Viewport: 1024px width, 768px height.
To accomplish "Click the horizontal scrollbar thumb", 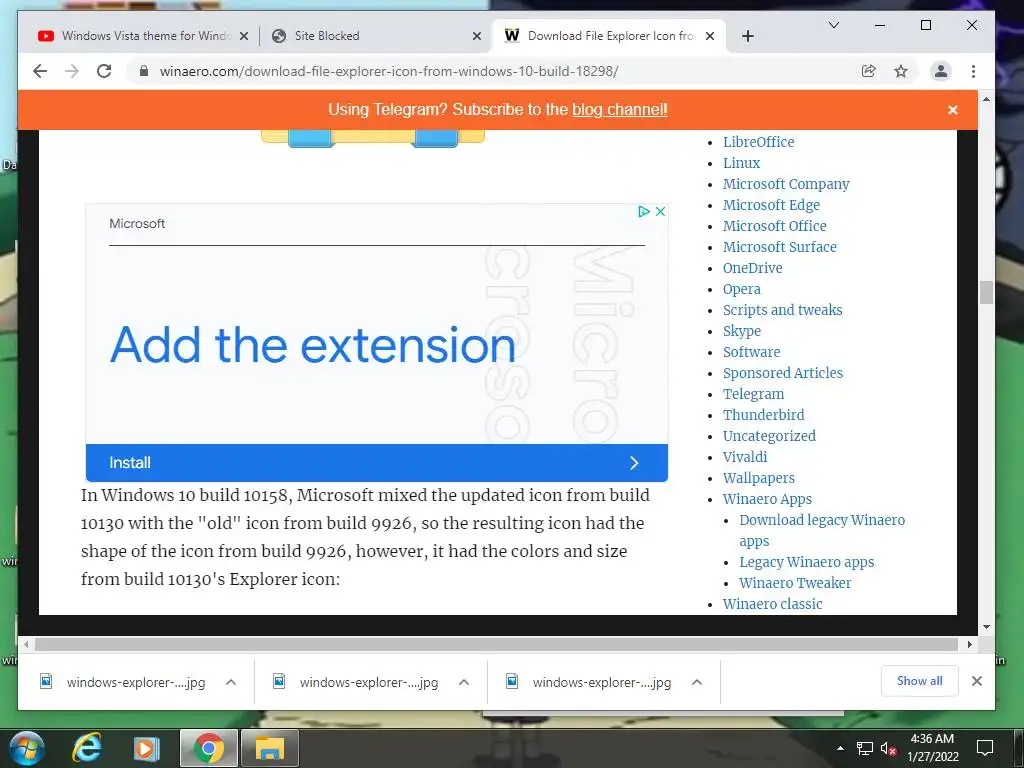I will coord(496,645).
